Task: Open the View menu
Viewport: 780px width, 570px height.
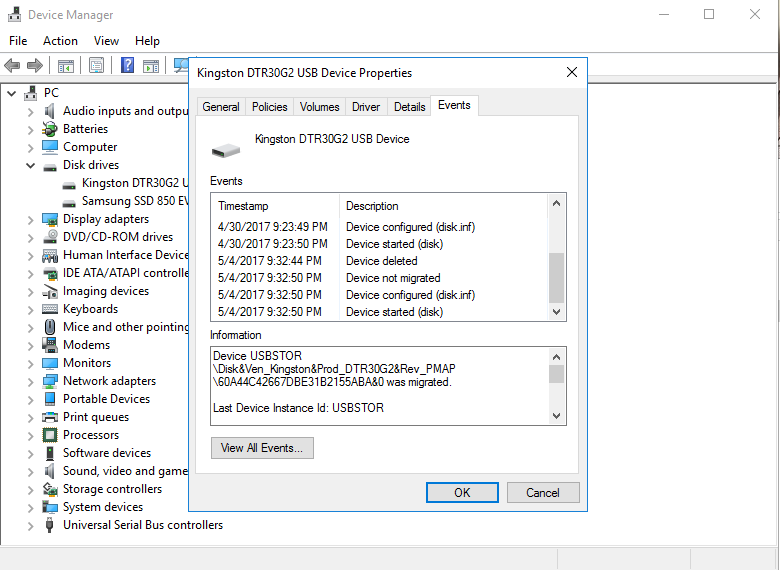Action: tap(106, 41)
